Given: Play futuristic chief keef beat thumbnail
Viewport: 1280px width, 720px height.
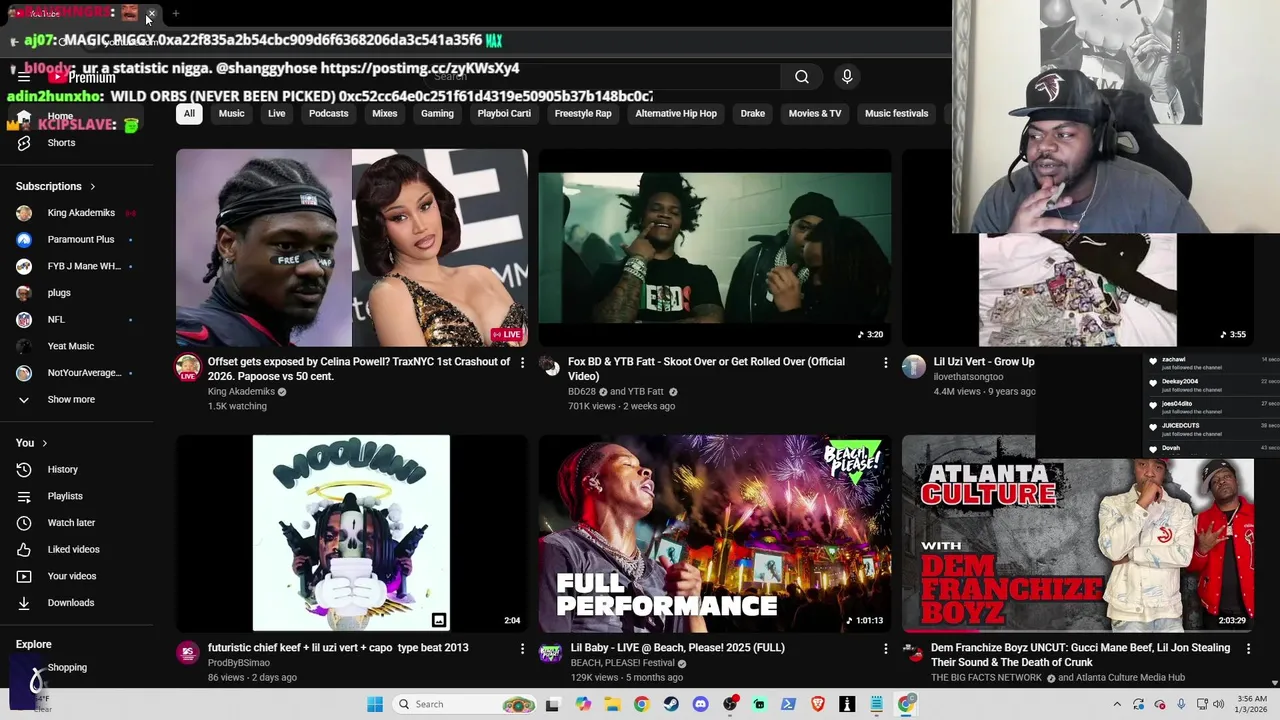Looking at the screenshot, I should 352,534.
